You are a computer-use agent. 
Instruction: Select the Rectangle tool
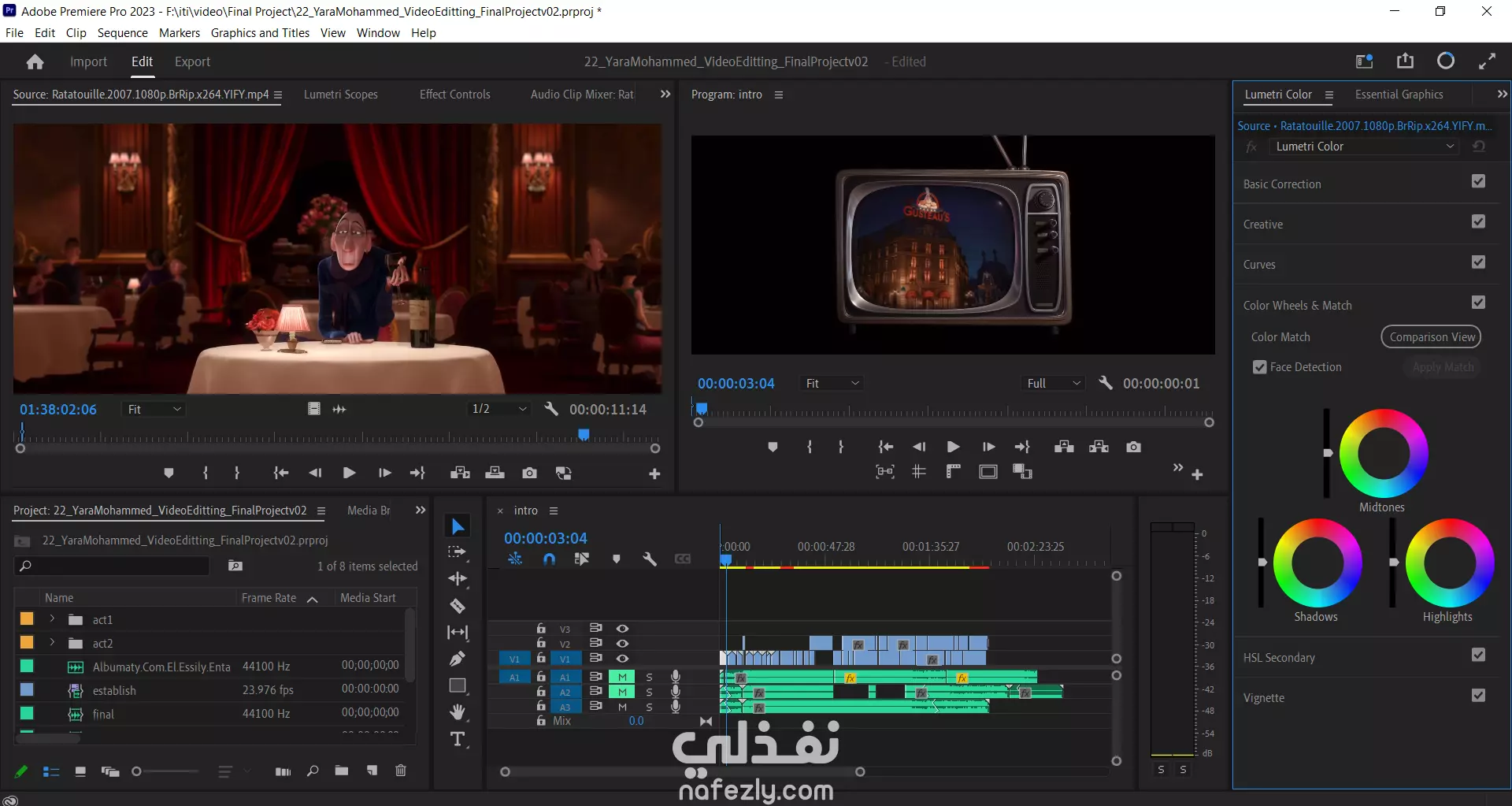458,685
